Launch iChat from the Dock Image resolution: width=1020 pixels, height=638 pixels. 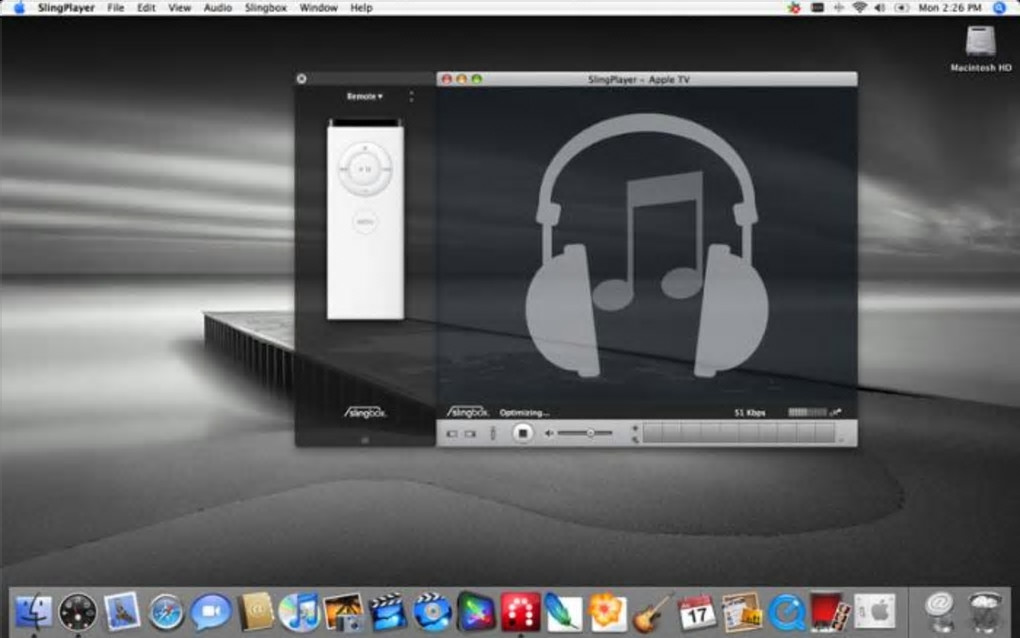click(210, 612)
